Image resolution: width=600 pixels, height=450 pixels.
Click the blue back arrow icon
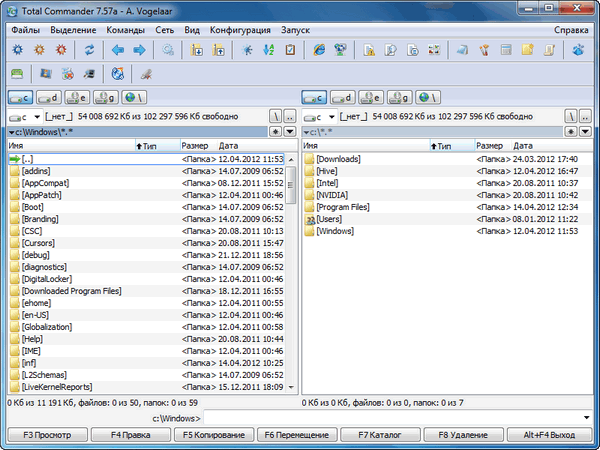[x=117, y=49]
